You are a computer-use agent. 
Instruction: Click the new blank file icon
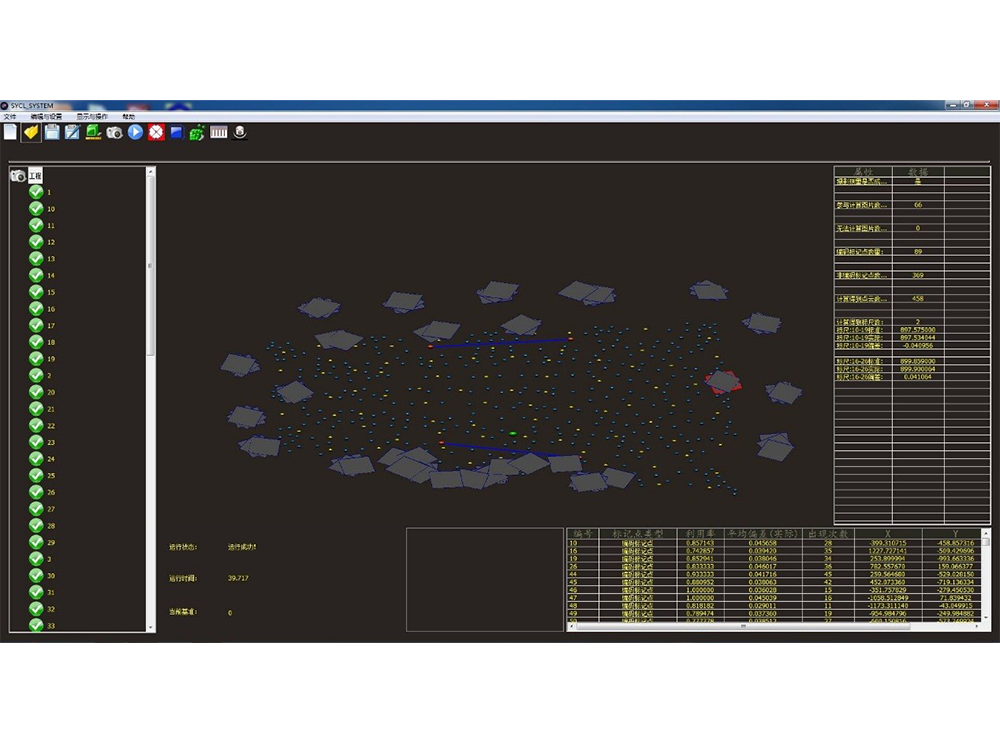[x=10, y=132]
